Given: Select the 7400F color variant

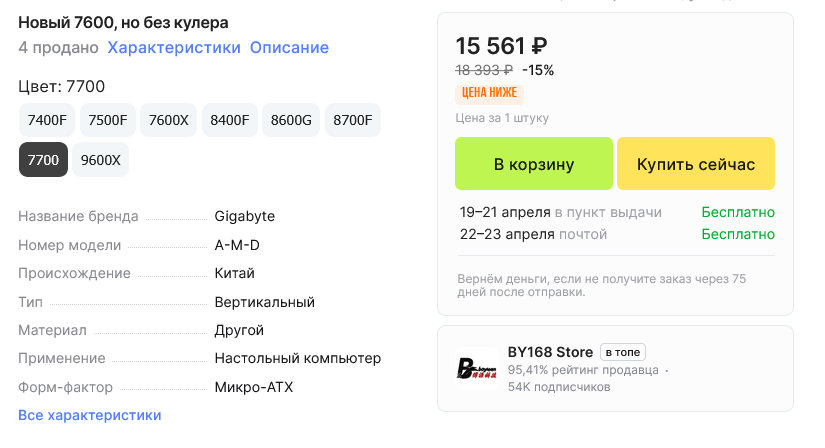Looking at the screenshot, I should [x=47, y=121].
